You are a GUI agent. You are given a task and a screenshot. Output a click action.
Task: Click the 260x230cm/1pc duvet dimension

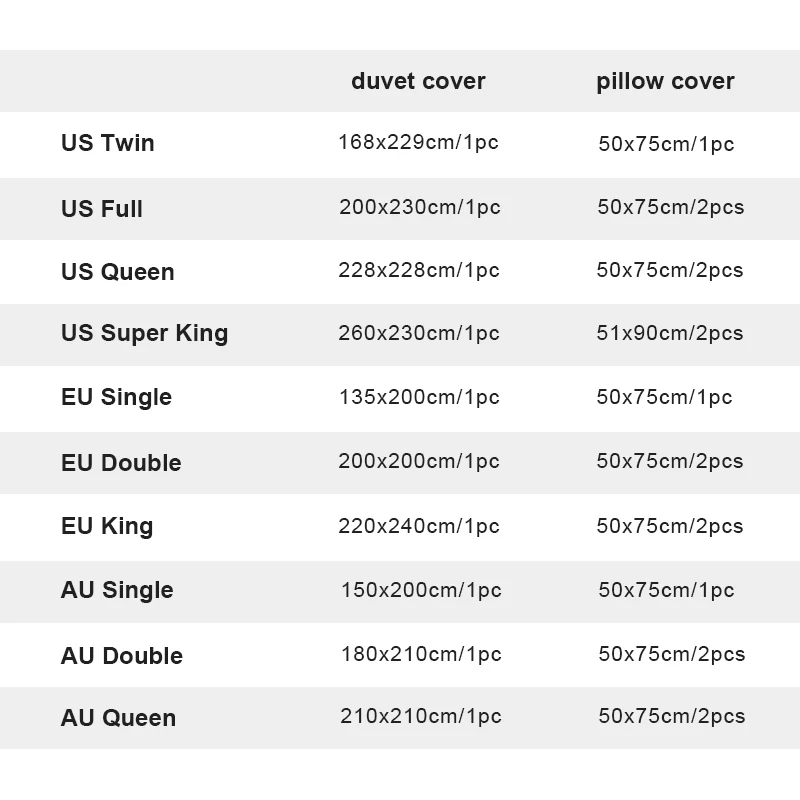pos(419,333)
